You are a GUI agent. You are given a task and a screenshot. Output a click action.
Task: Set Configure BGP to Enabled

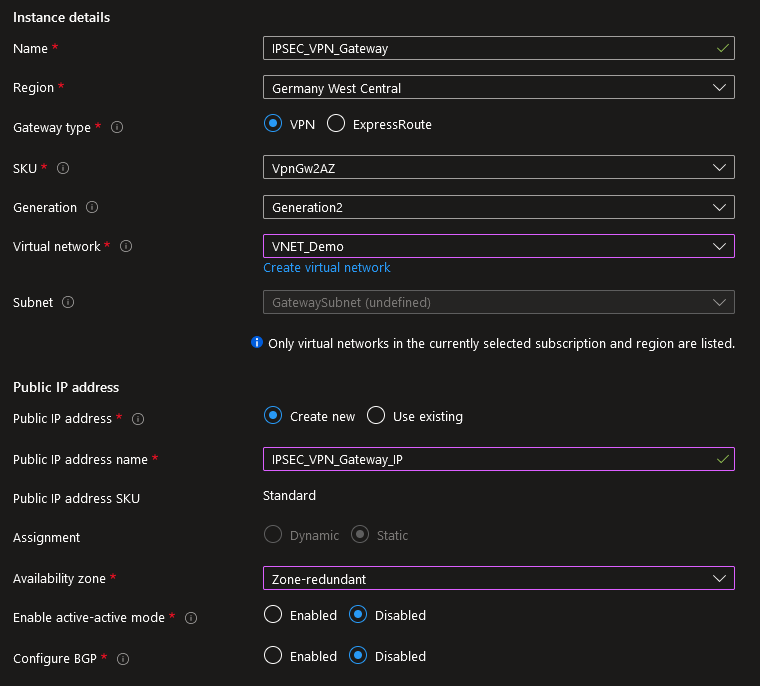273,656
